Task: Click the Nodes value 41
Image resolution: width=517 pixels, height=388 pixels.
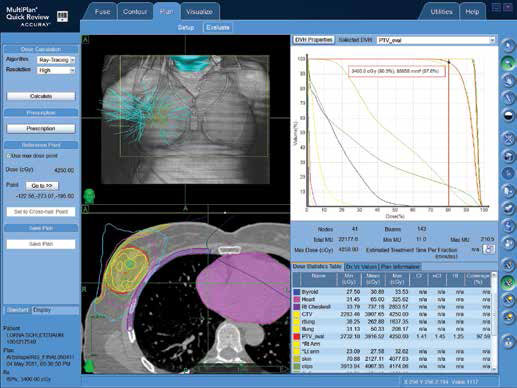Action: pos(355,229)
